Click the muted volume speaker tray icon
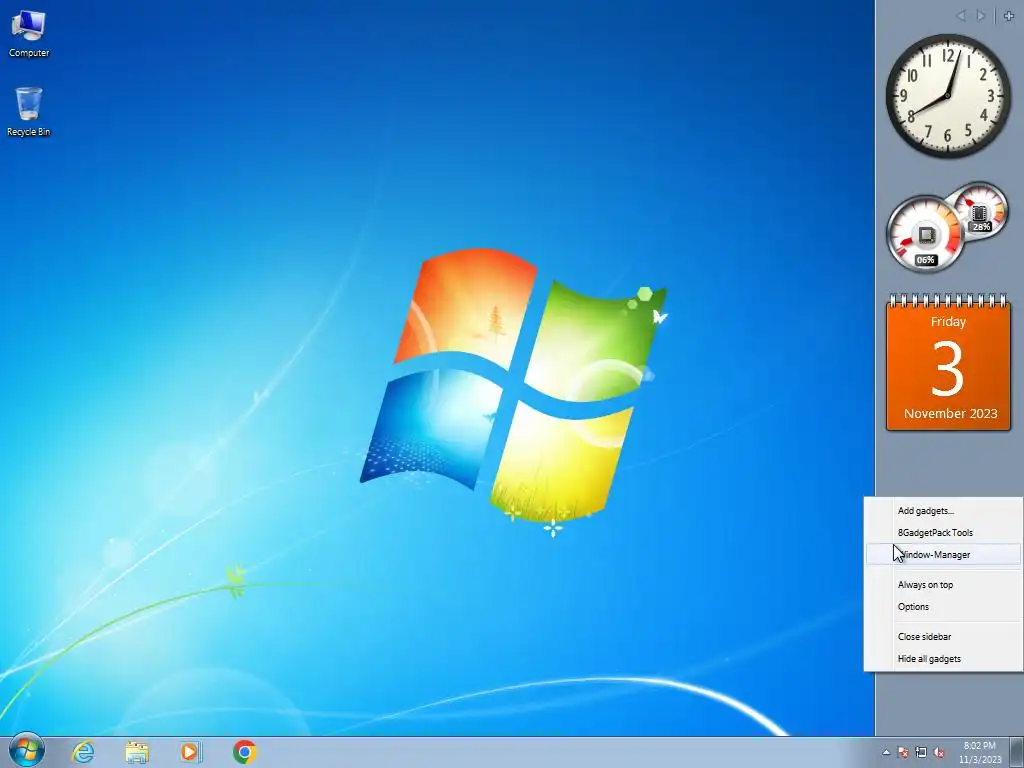Image resolution: width=1024 pixels, height=768 pixels. click(939, 753)
